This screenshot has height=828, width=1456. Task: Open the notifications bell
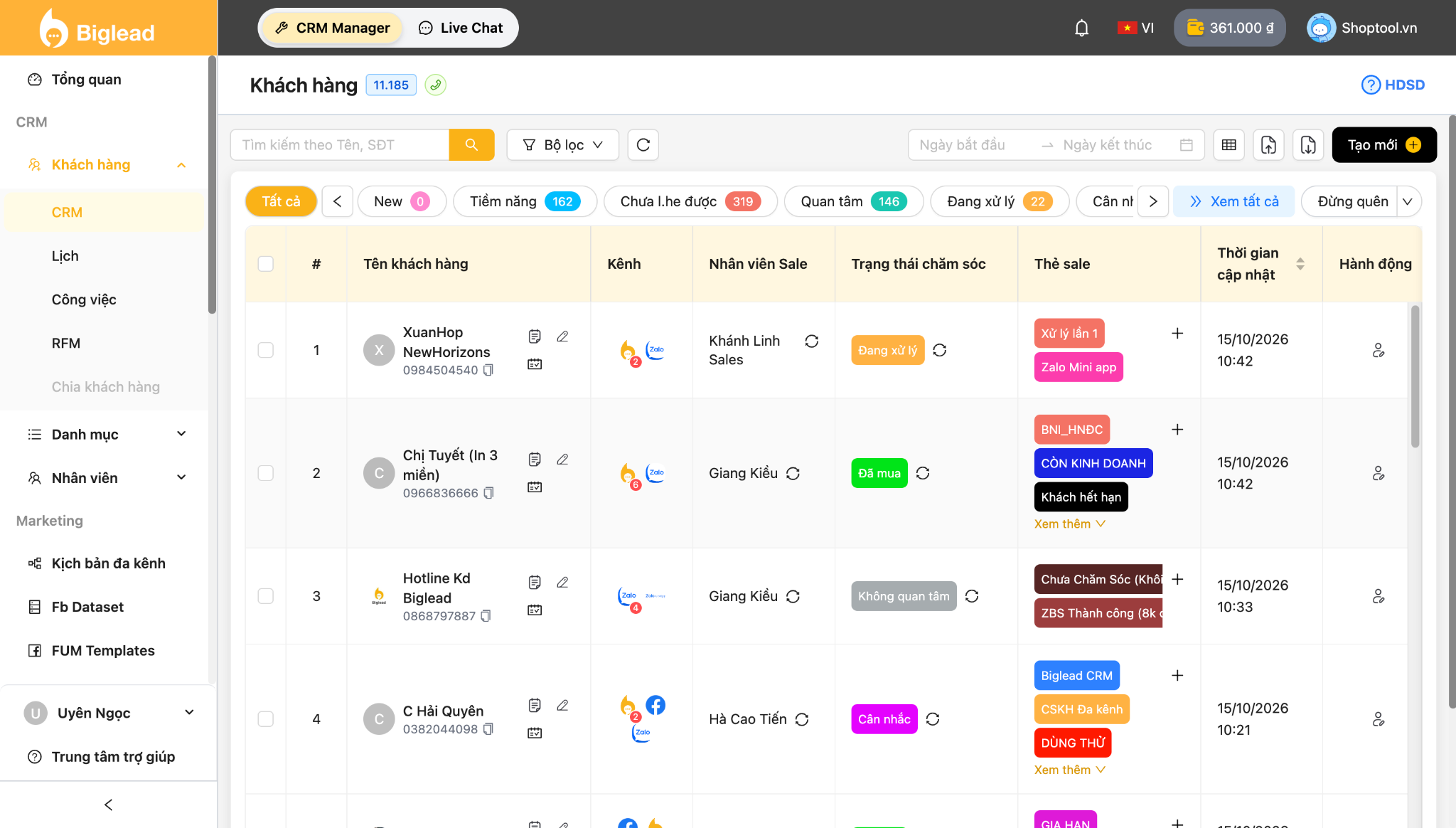tap(1081, 28)
